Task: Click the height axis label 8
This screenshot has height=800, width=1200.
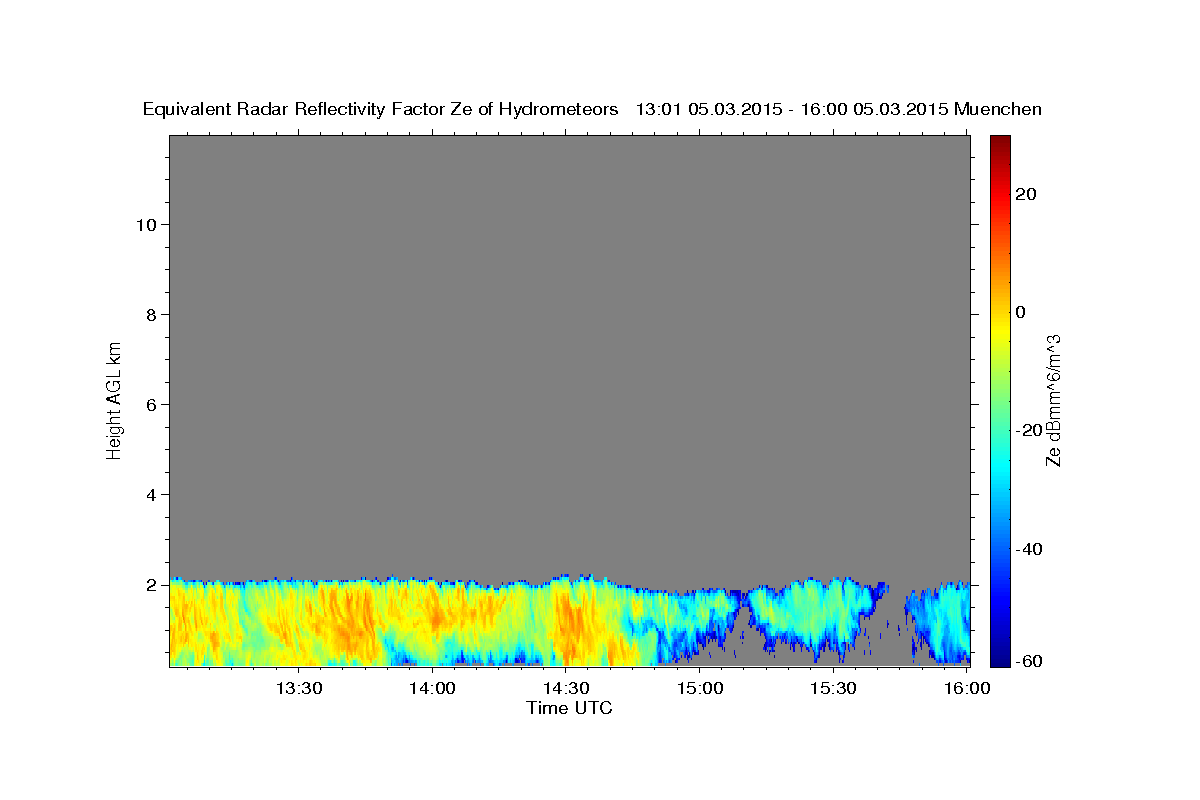Action: [150, 314]
